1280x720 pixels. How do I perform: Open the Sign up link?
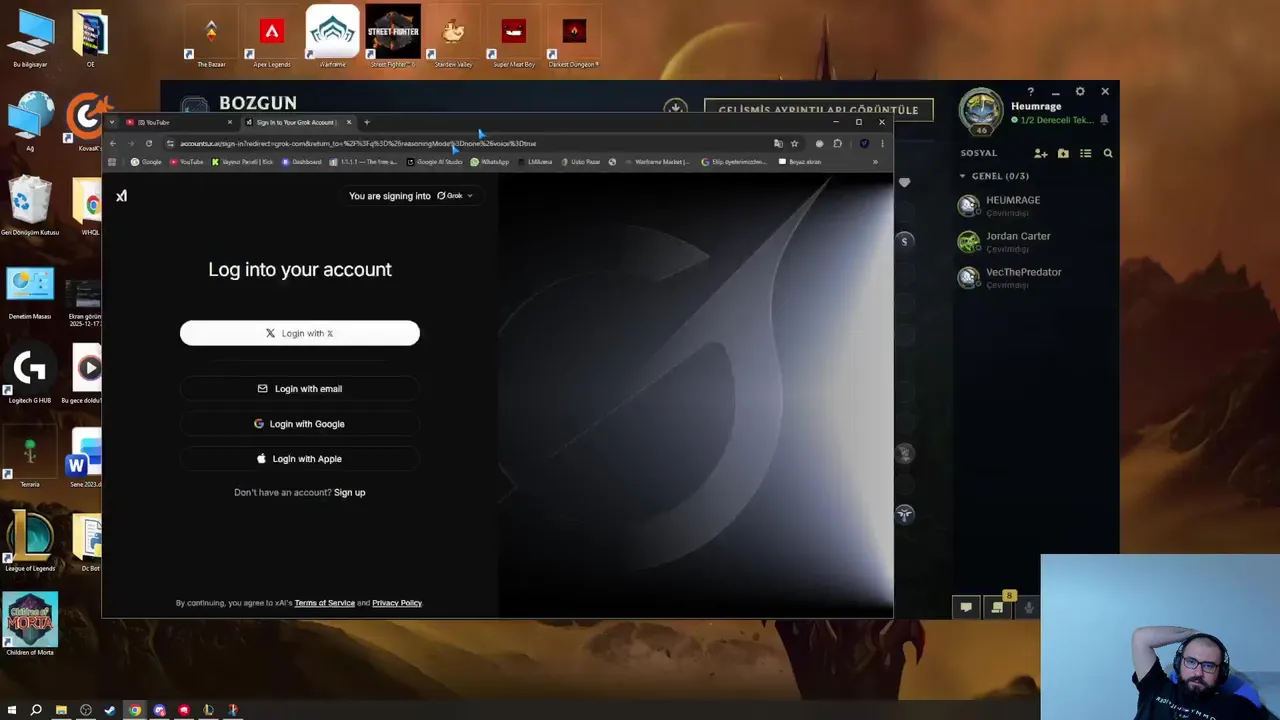[349, 492]
